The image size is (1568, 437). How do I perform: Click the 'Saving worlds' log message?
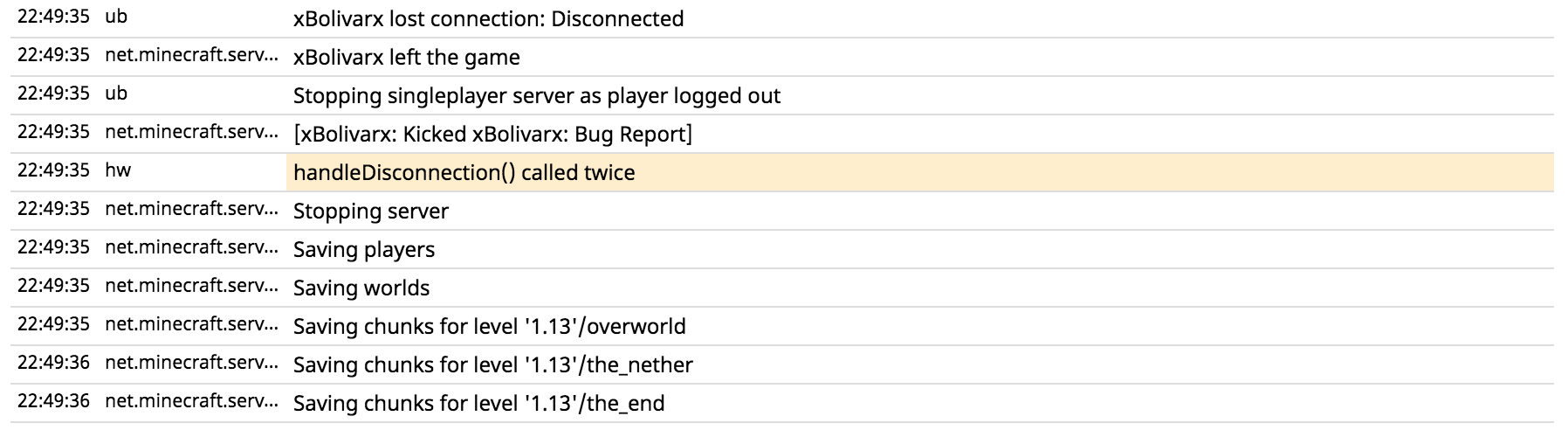361,288
